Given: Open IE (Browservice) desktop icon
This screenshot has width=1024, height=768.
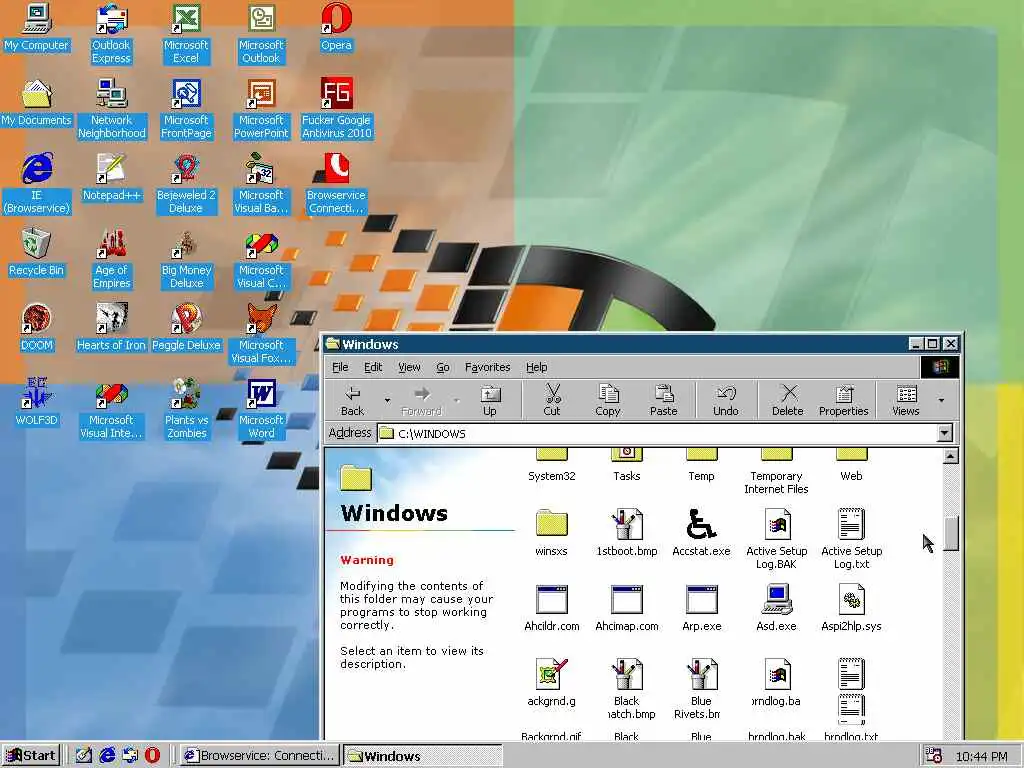Looking at the screenshot, I should [37, 184].
